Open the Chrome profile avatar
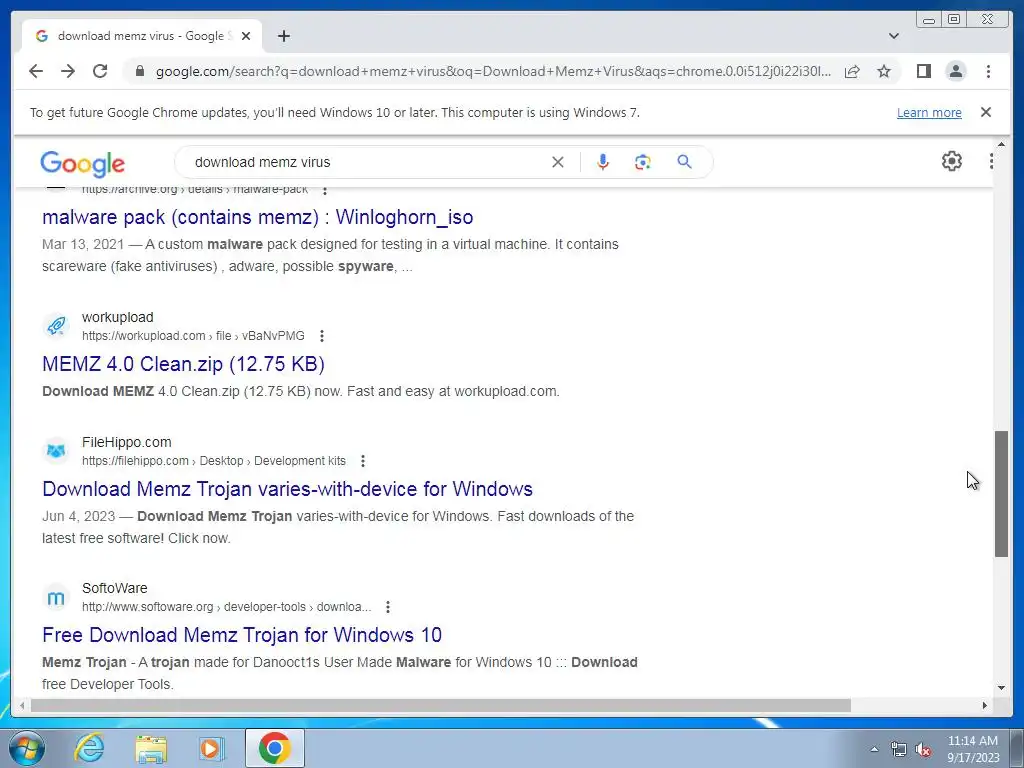The height and width of the screenshot is (768, 1024). point(956,71)
